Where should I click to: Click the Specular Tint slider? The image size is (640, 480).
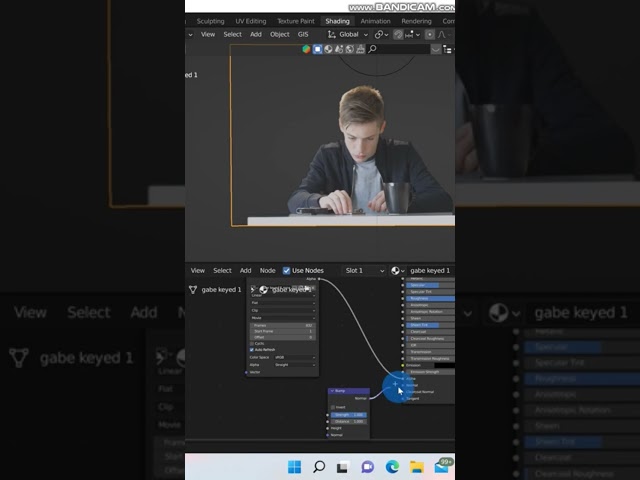[430, 292]
